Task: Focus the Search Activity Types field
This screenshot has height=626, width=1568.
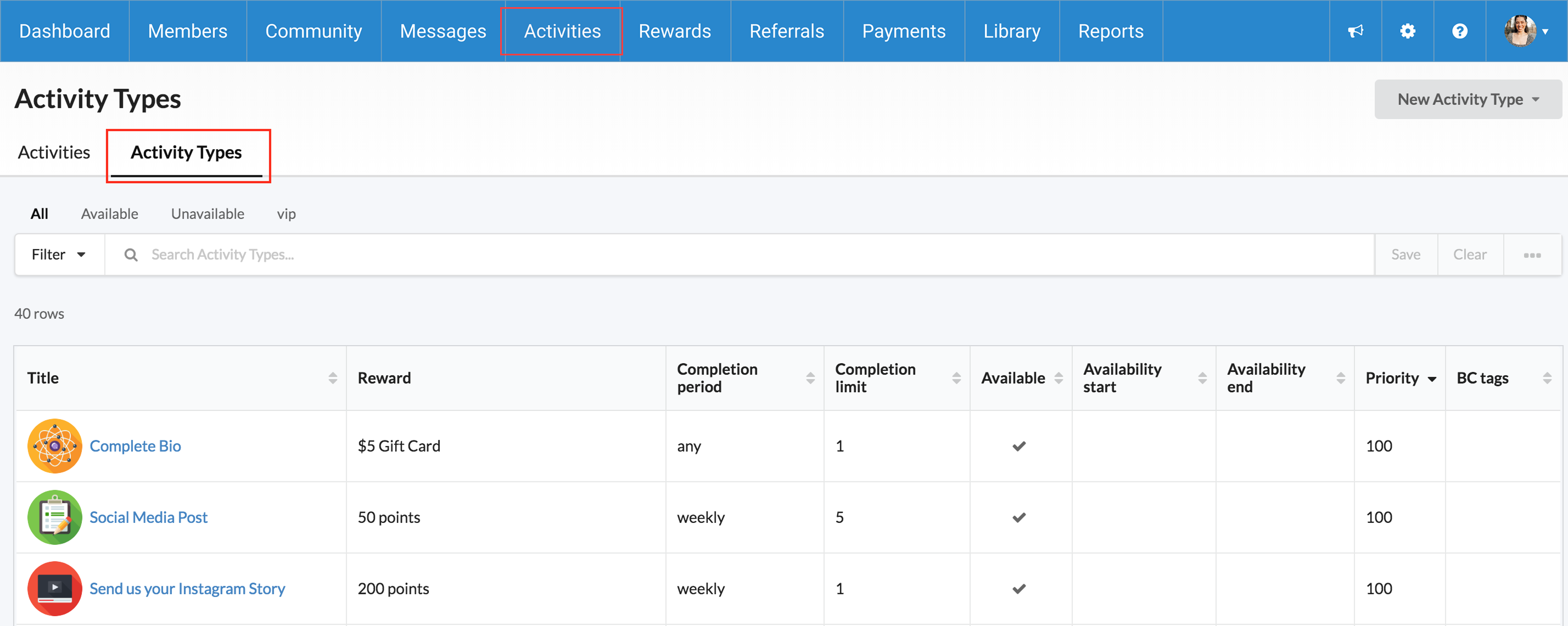Action: click(x=755, y=254)
